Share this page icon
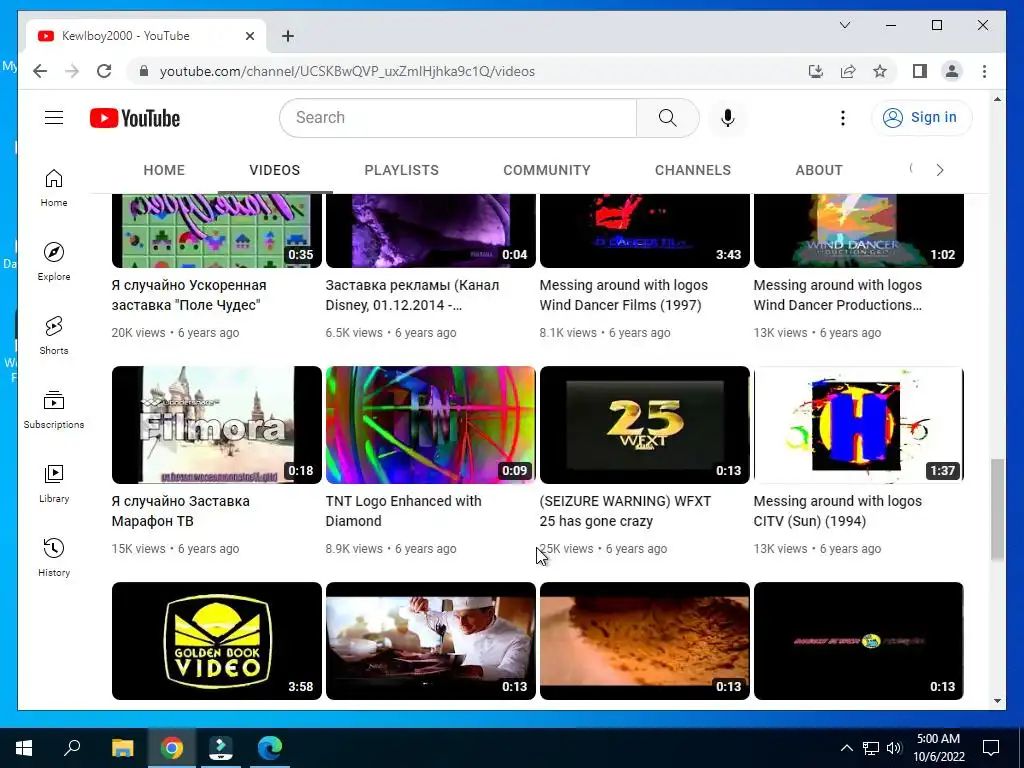Image resolution: width=1024 pixels, height=768 pixels. coord(848,71)
